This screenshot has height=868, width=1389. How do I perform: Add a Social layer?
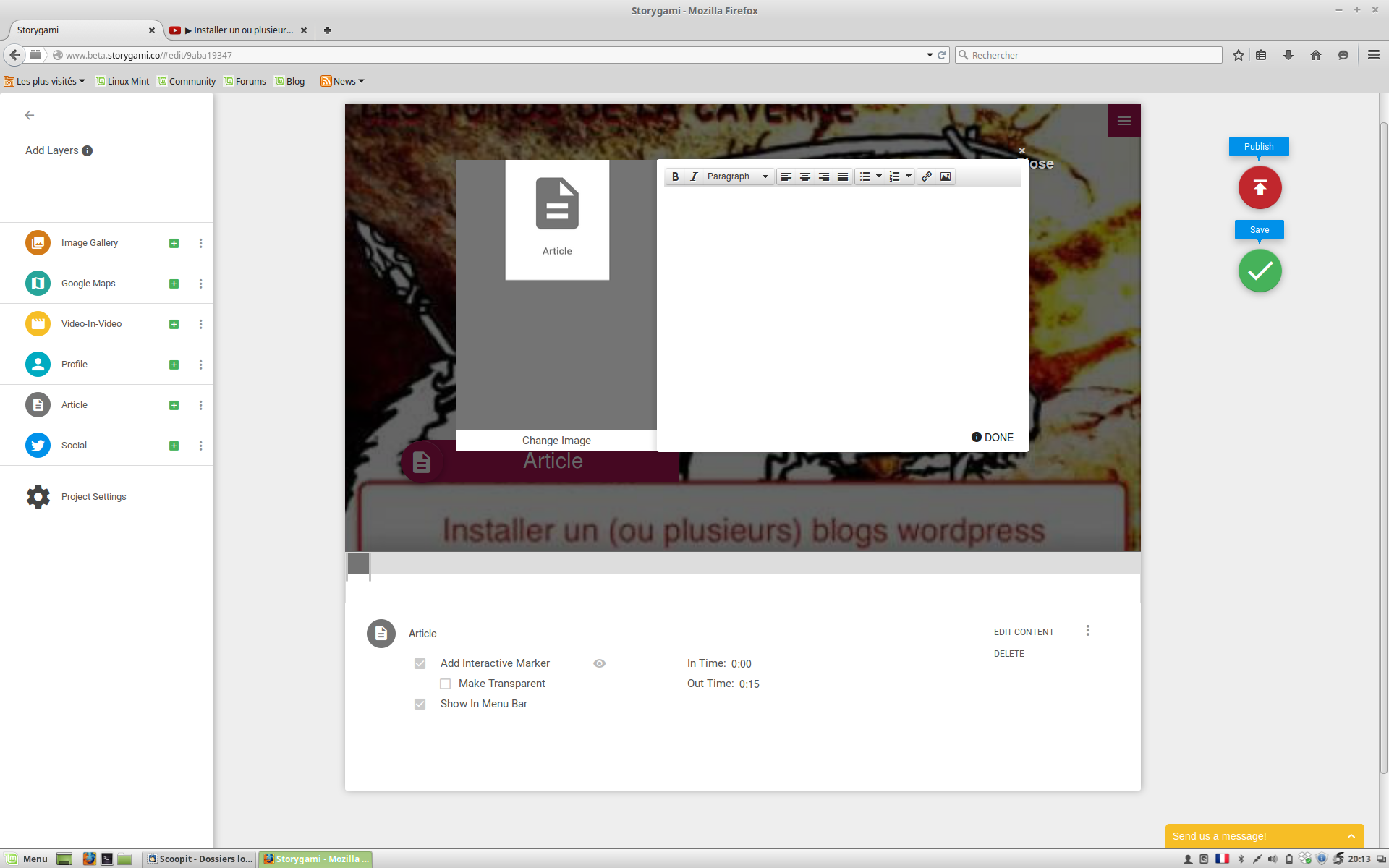click(174, 446)
